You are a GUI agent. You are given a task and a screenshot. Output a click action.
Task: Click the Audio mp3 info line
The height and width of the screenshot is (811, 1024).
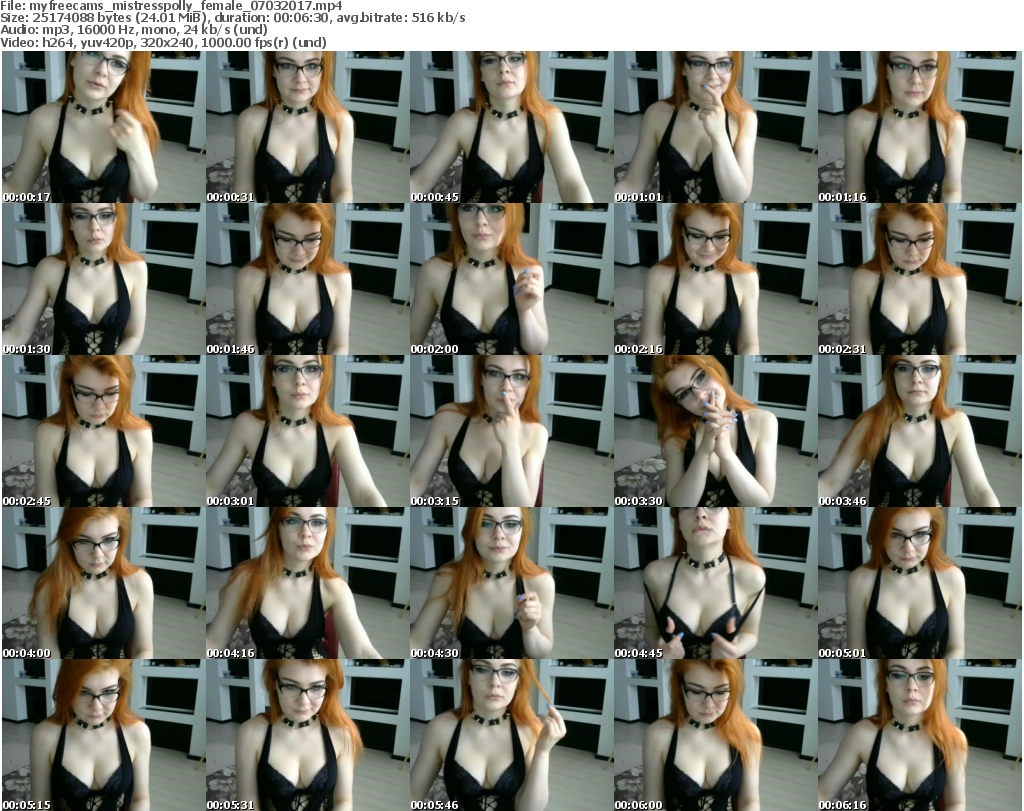click(x=134, y=30)
